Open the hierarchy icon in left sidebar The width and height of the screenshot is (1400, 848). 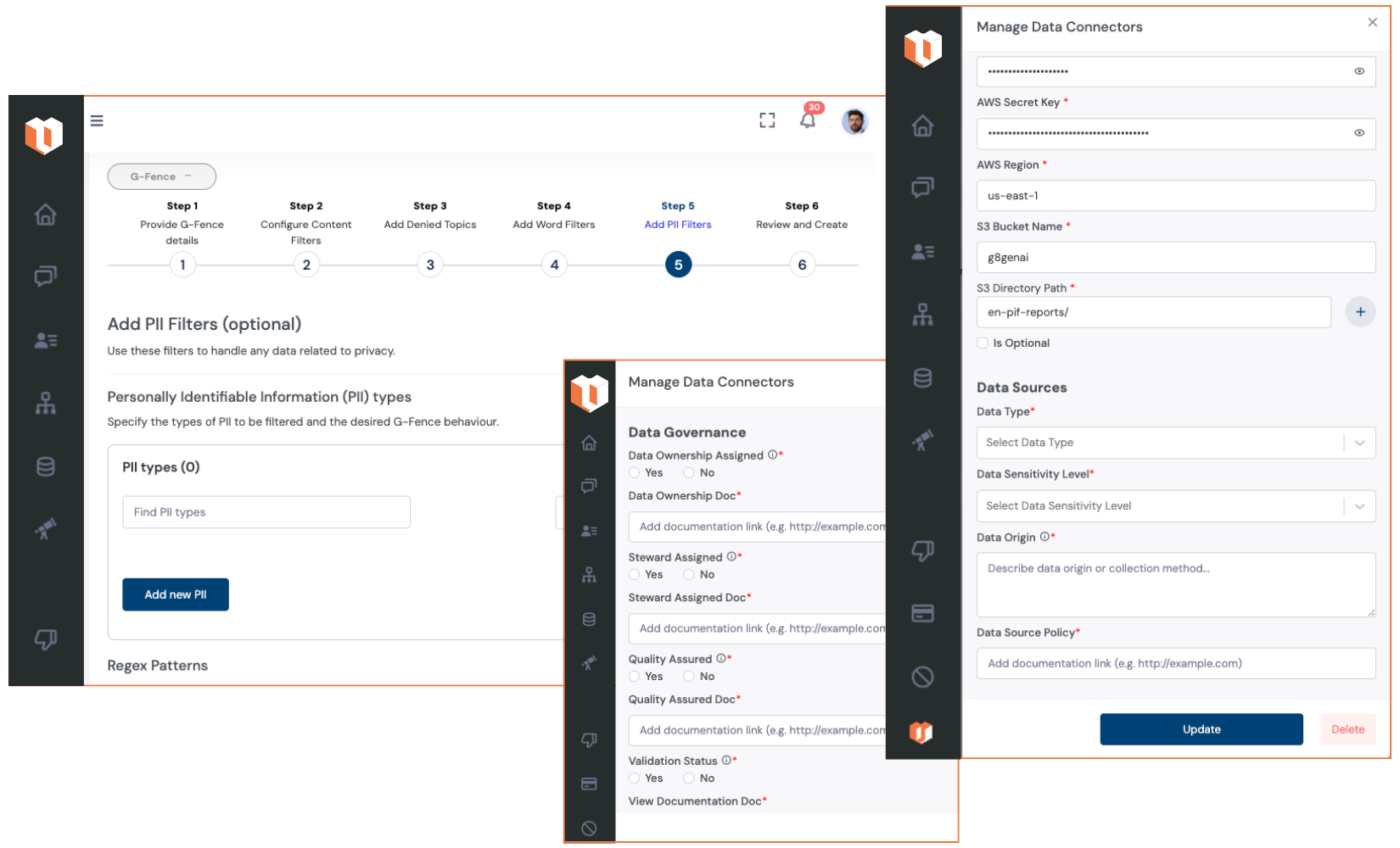(46, 404)
